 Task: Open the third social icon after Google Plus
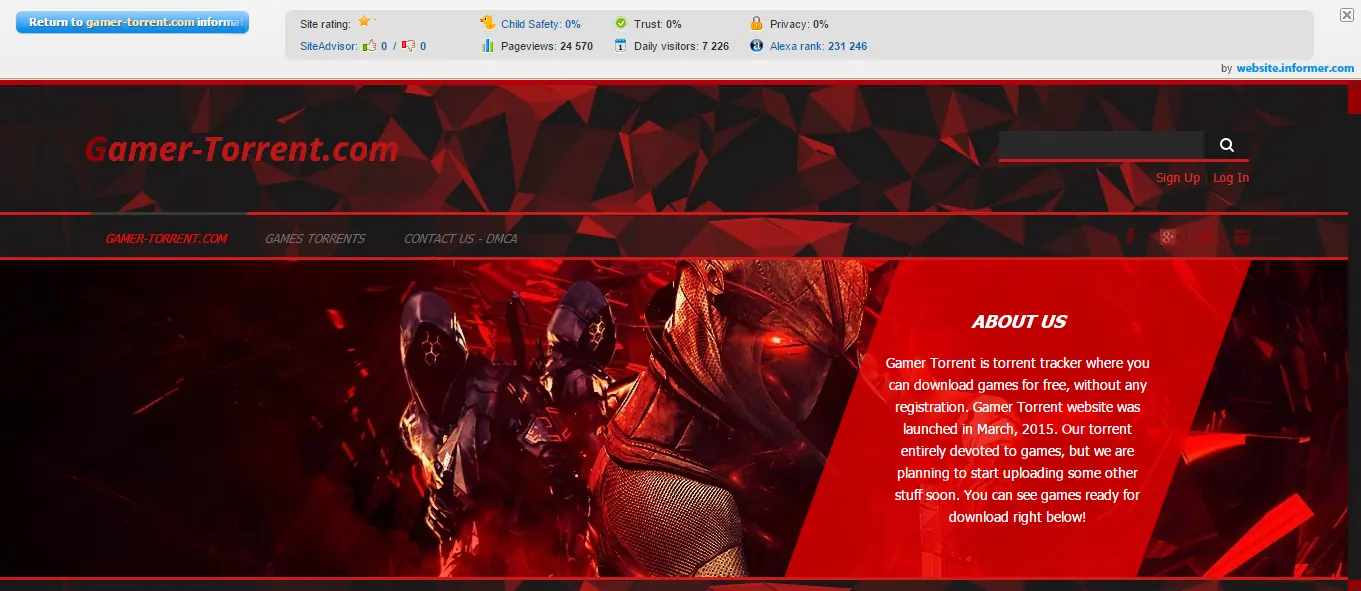(x=1205, y=237)
